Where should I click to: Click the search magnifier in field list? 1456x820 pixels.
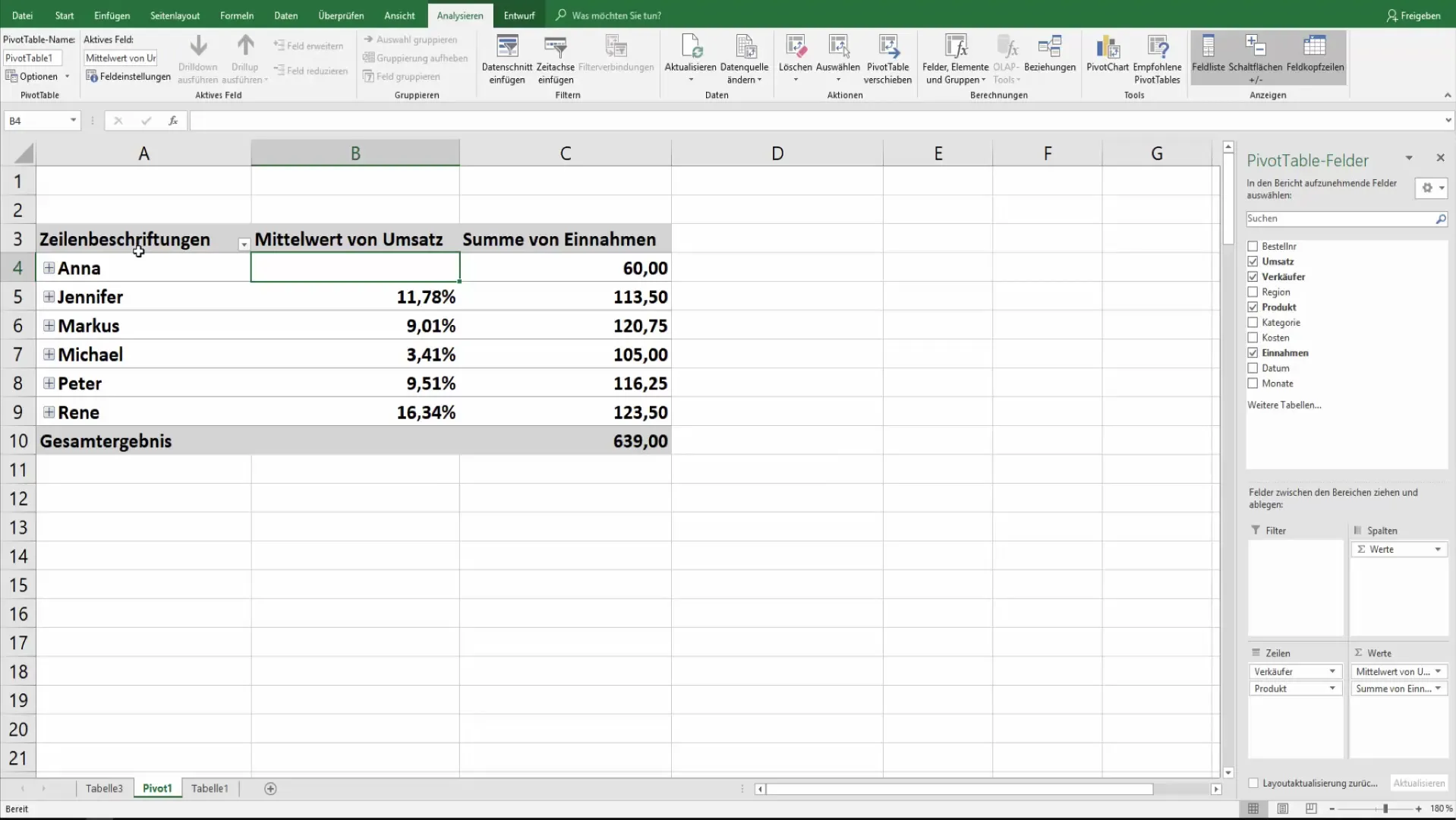pos(1440,219)
